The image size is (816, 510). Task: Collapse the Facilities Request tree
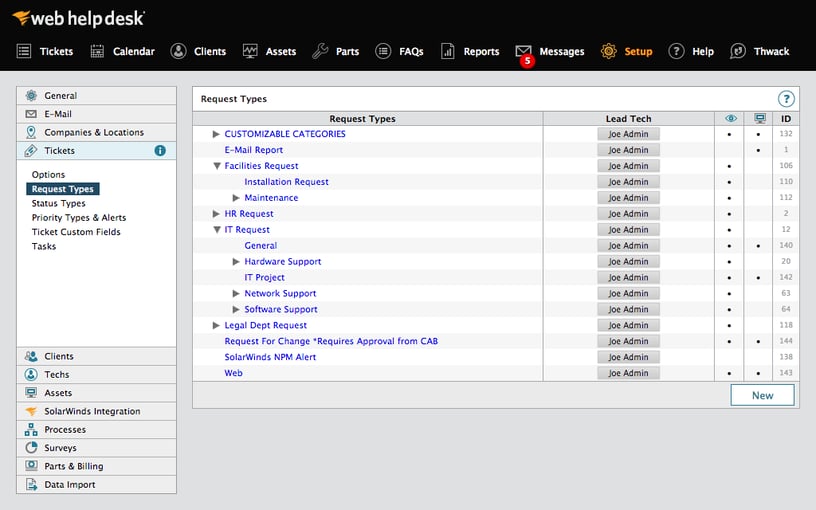(x=216, y=166)
